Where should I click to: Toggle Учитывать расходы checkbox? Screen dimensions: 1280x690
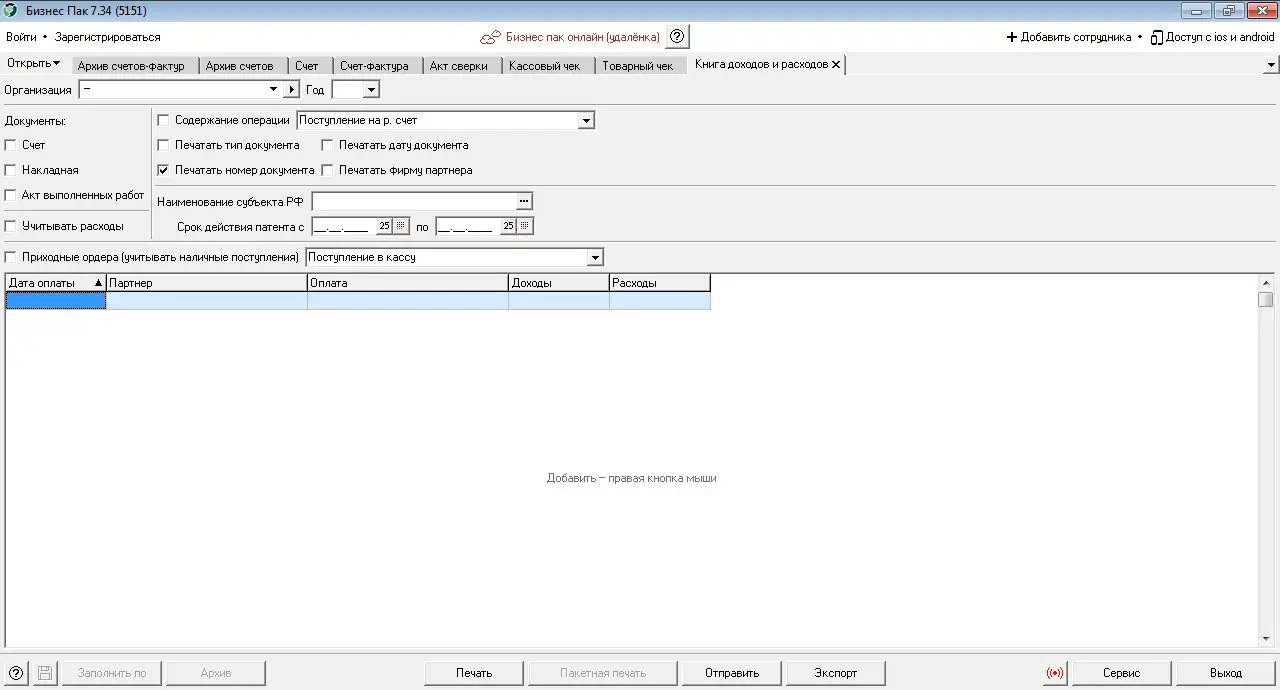pyautogui.click(x=11, y=226)
